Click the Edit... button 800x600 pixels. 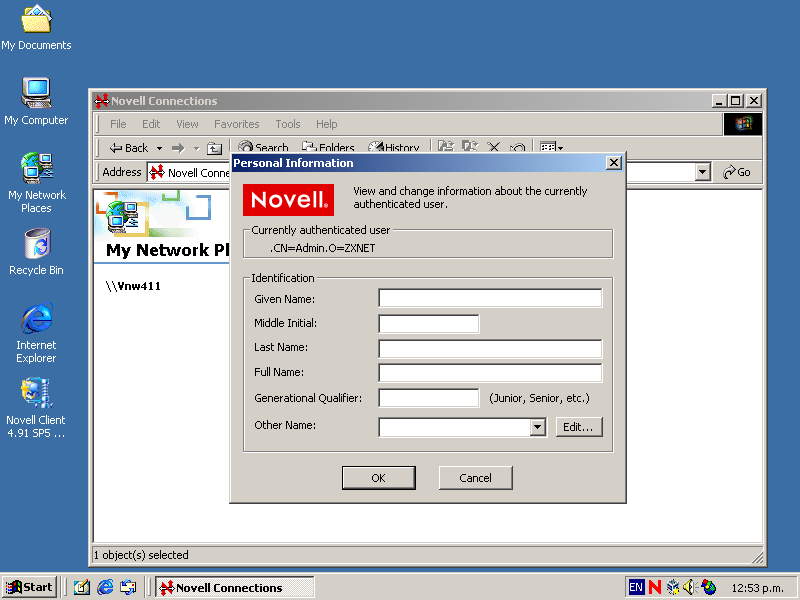[579, 427]
